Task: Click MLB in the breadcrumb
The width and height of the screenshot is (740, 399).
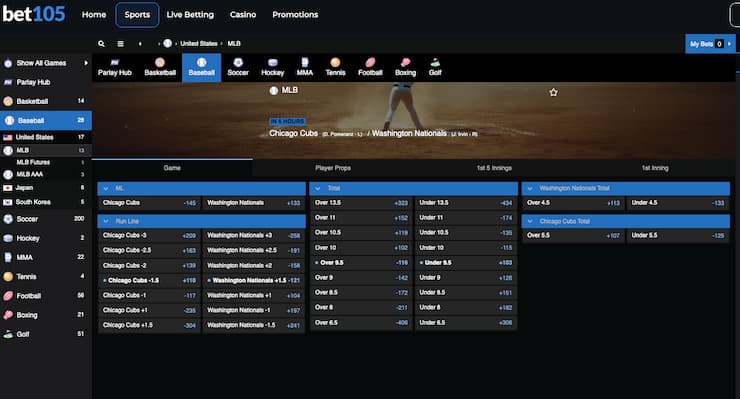Action: [234, 43]
